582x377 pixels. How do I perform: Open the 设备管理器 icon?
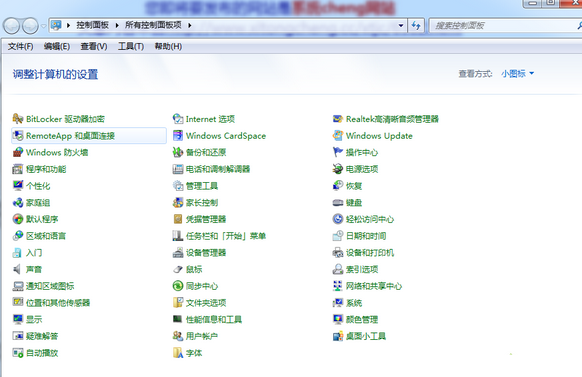tap(178, 252)
